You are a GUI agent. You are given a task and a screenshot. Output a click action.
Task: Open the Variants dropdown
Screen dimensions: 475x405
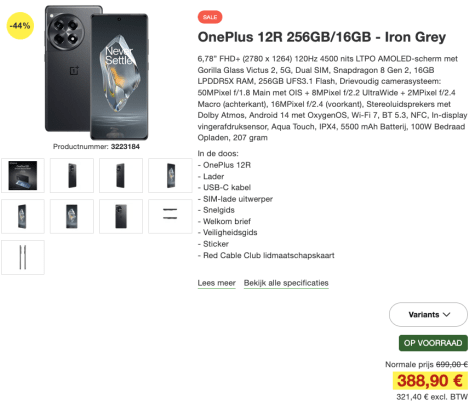point(428,314)
